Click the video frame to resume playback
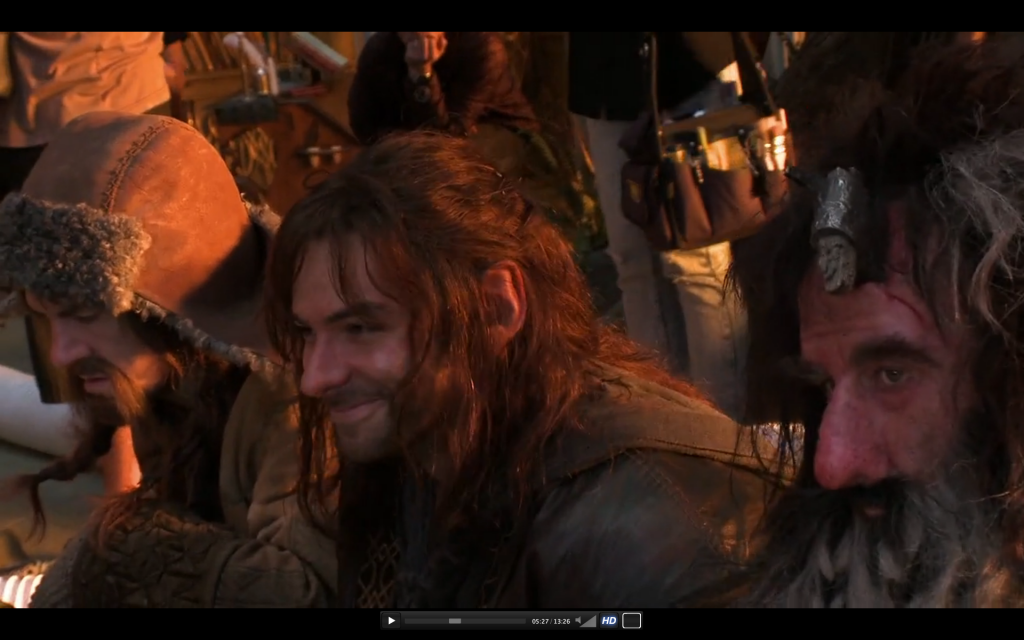 click(x=512, y=320)
